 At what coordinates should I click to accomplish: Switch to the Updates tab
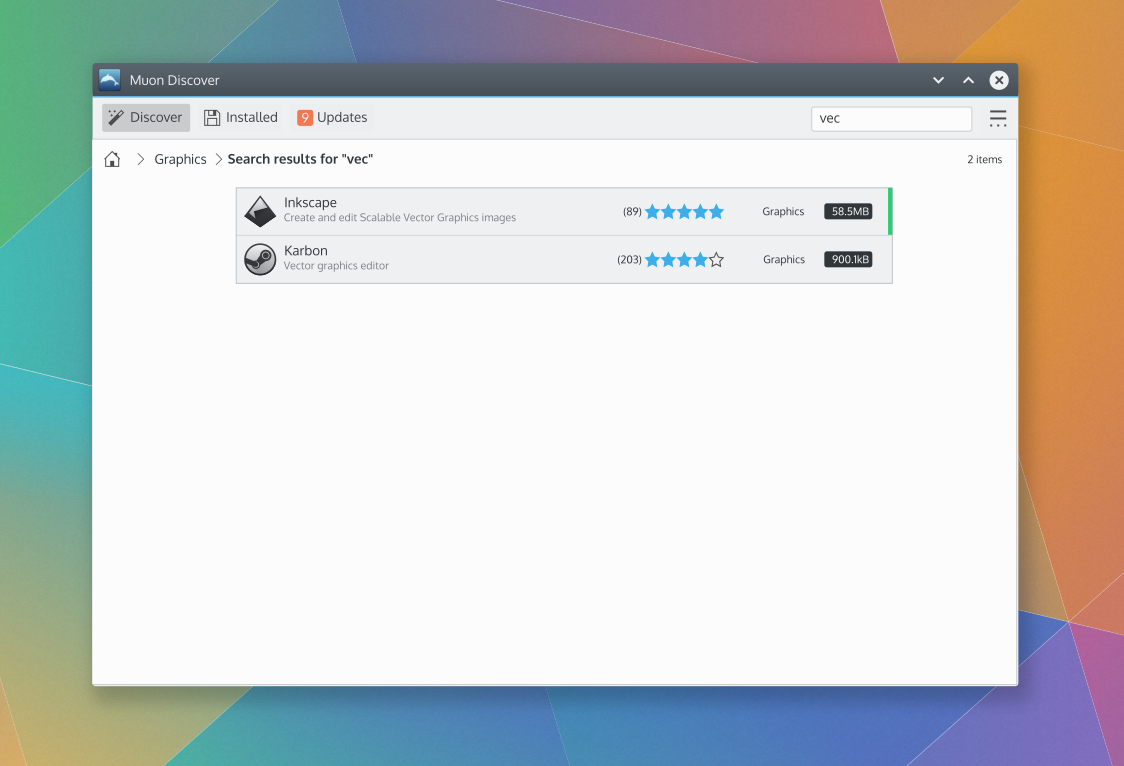click(x=332, y=117)
